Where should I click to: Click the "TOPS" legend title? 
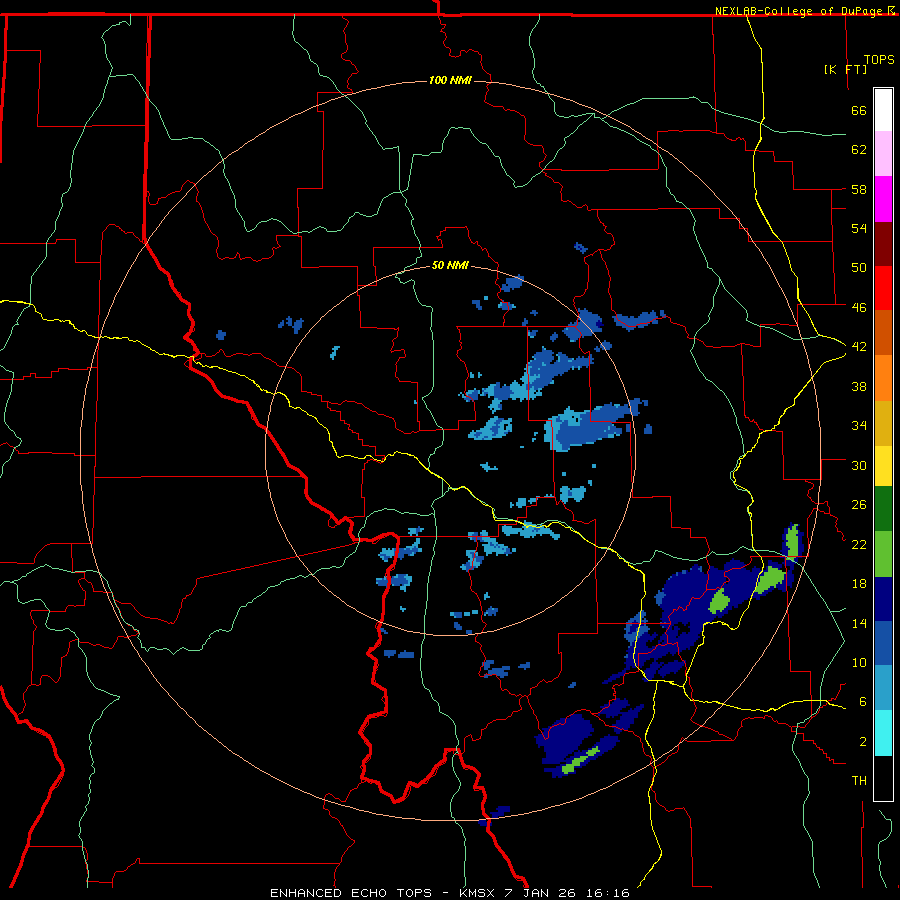[x=879, y=60]
